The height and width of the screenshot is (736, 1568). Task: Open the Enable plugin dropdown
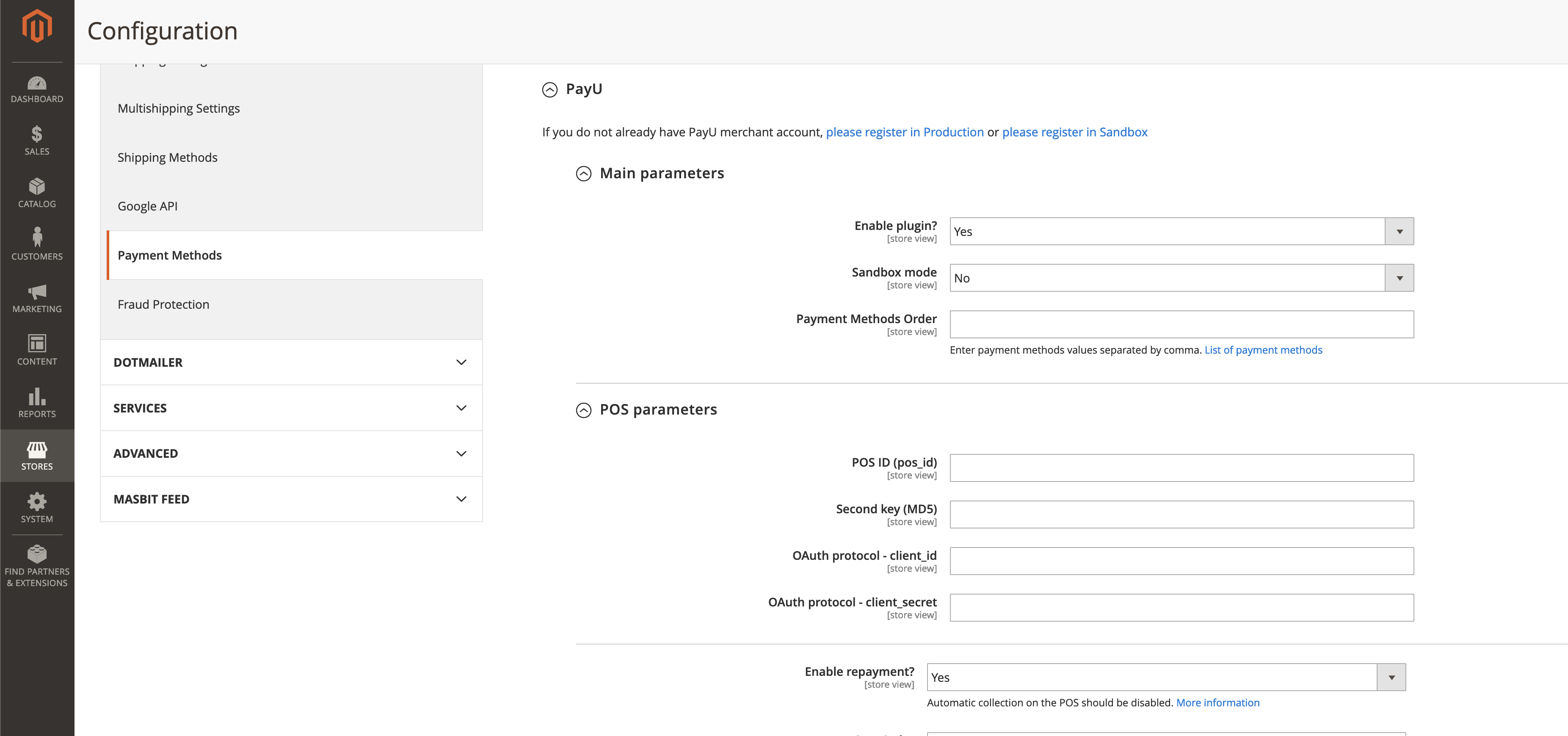(1181, 231)
